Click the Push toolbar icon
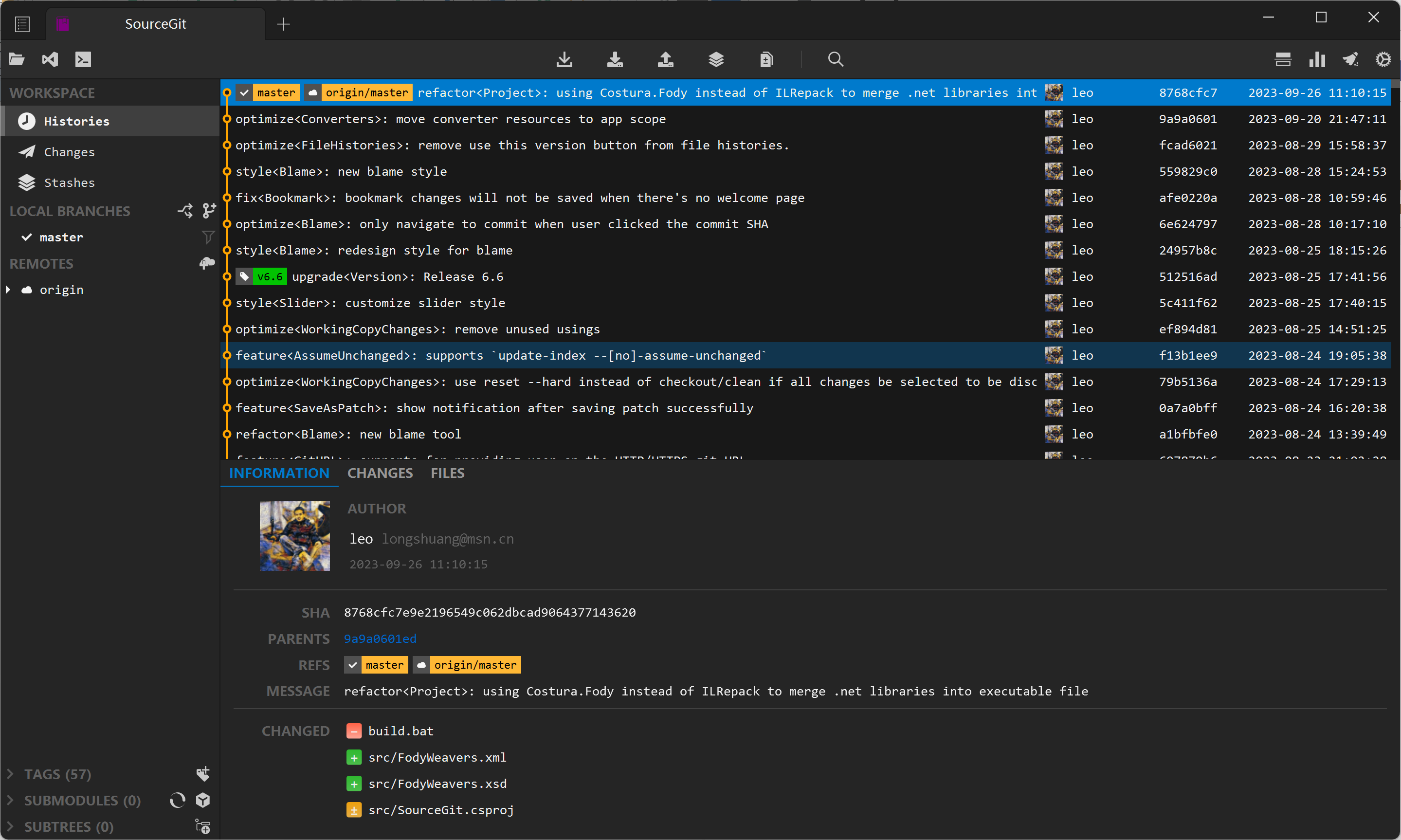Image resolution: width=1401 pixels, height=840 pixels. coord(665,59)
